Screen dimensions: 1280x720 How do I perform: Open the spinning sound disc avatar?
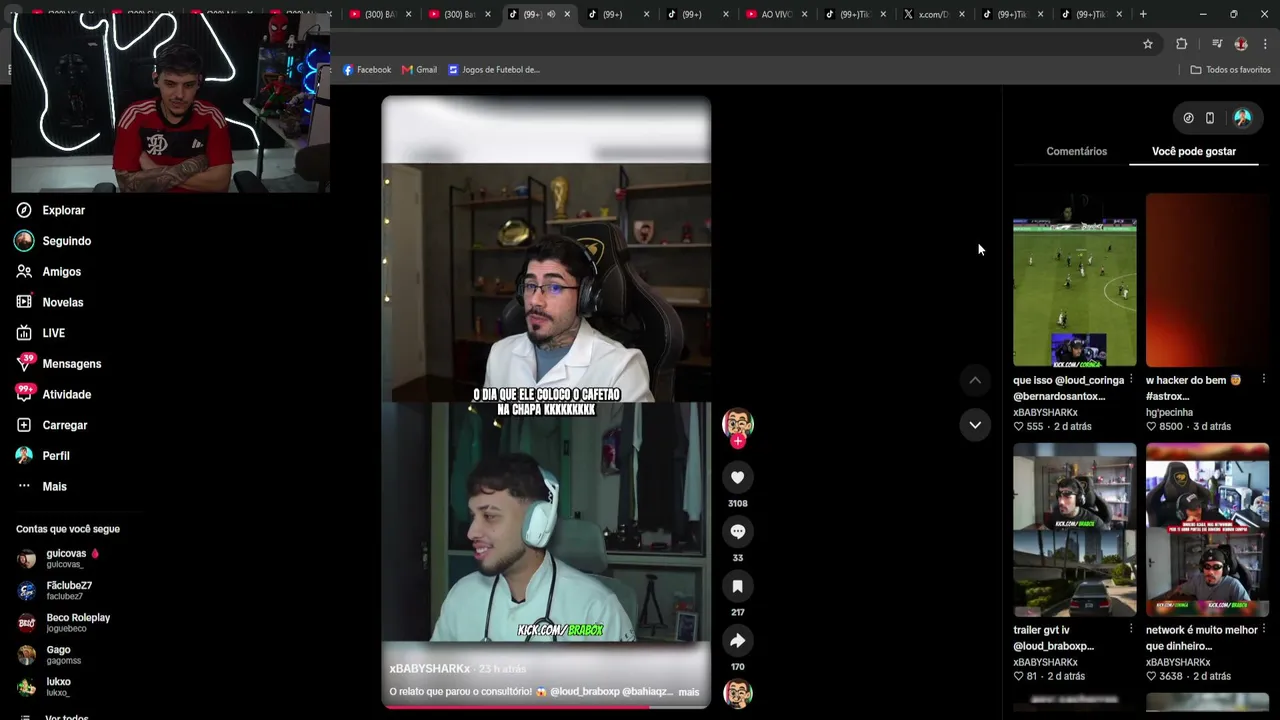[738, 694]
